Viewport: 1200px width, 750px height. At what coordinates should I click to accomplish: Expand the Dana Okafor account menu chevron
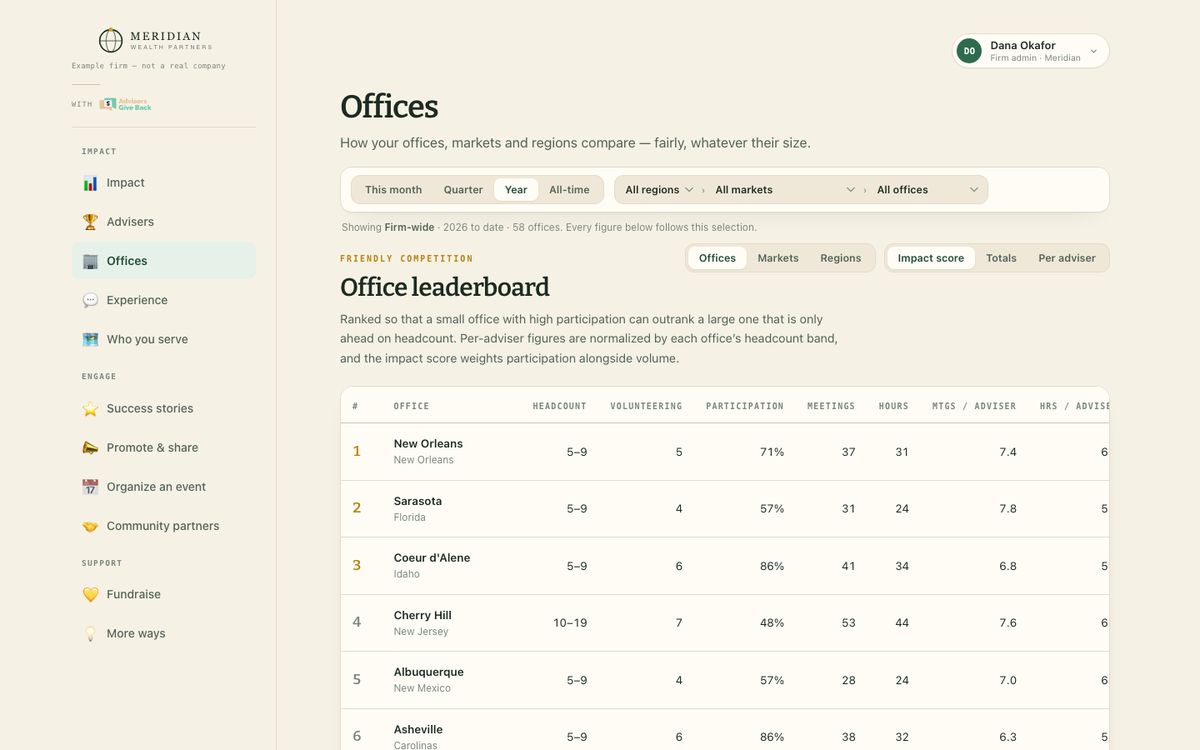[x=1093, y=51]
